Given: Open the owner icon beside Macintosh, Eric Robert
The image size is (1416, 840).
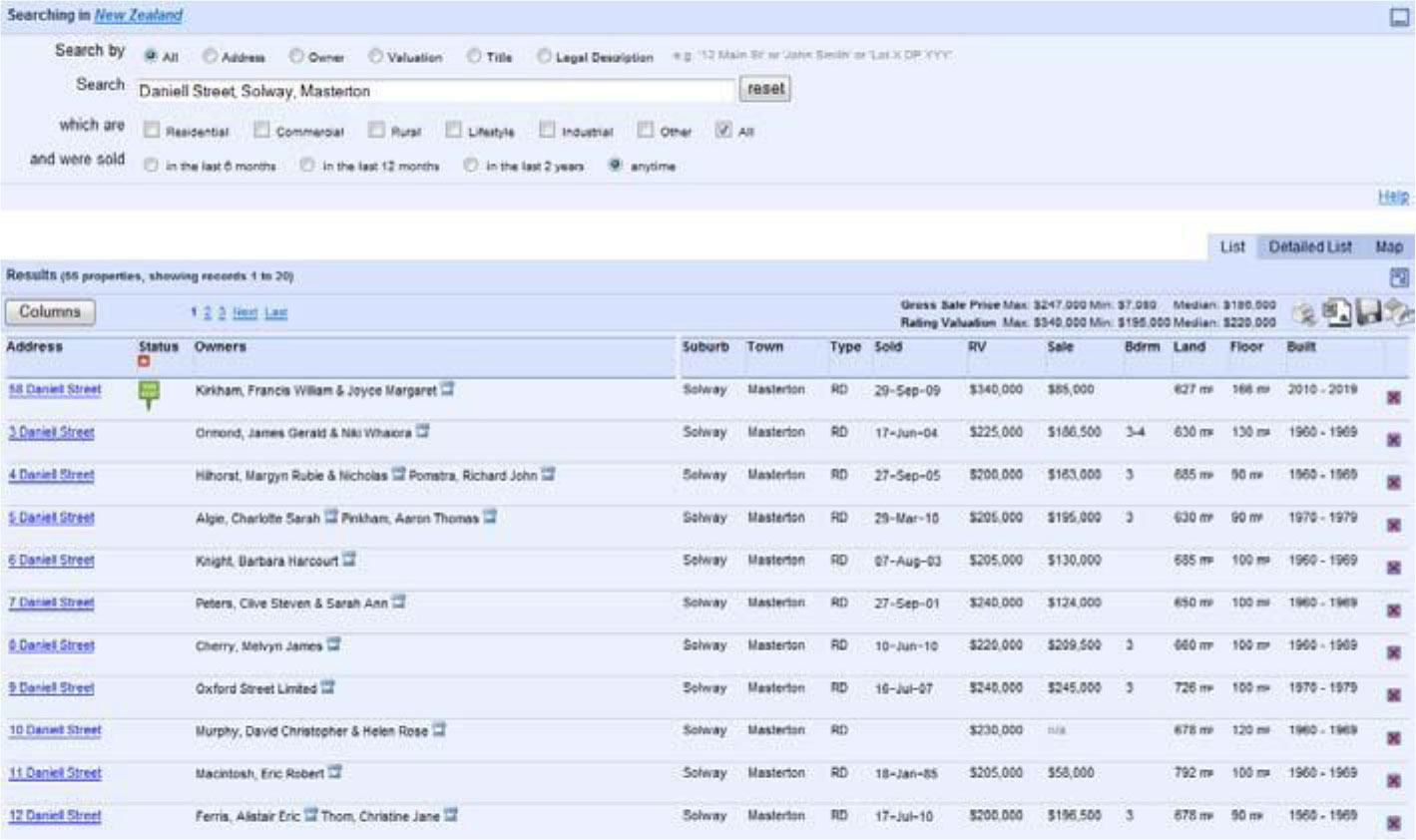Looking at the screenshot, I should [335, 773].
